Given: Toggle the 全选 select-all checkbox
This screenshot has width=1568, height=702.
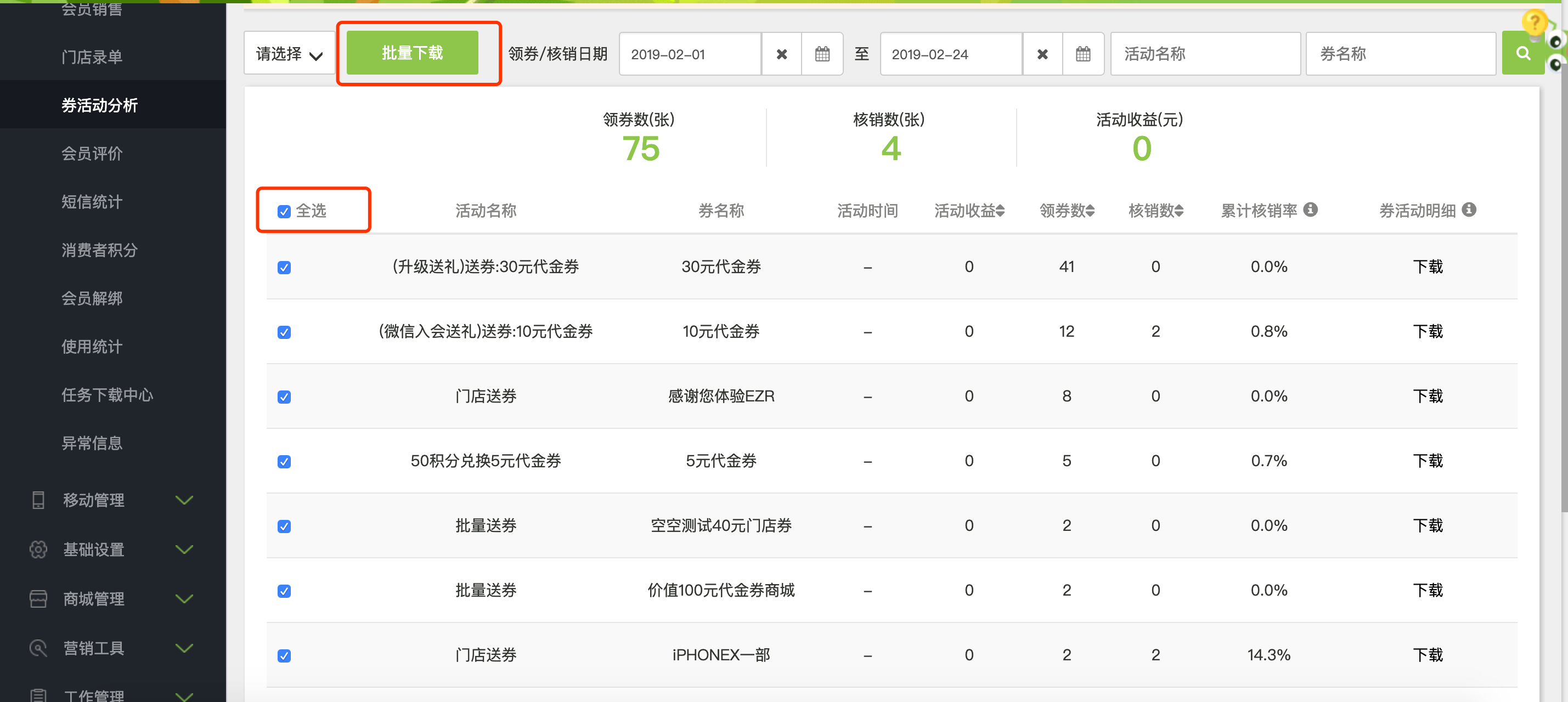Looking at the screenshot, I should (284, 211).
